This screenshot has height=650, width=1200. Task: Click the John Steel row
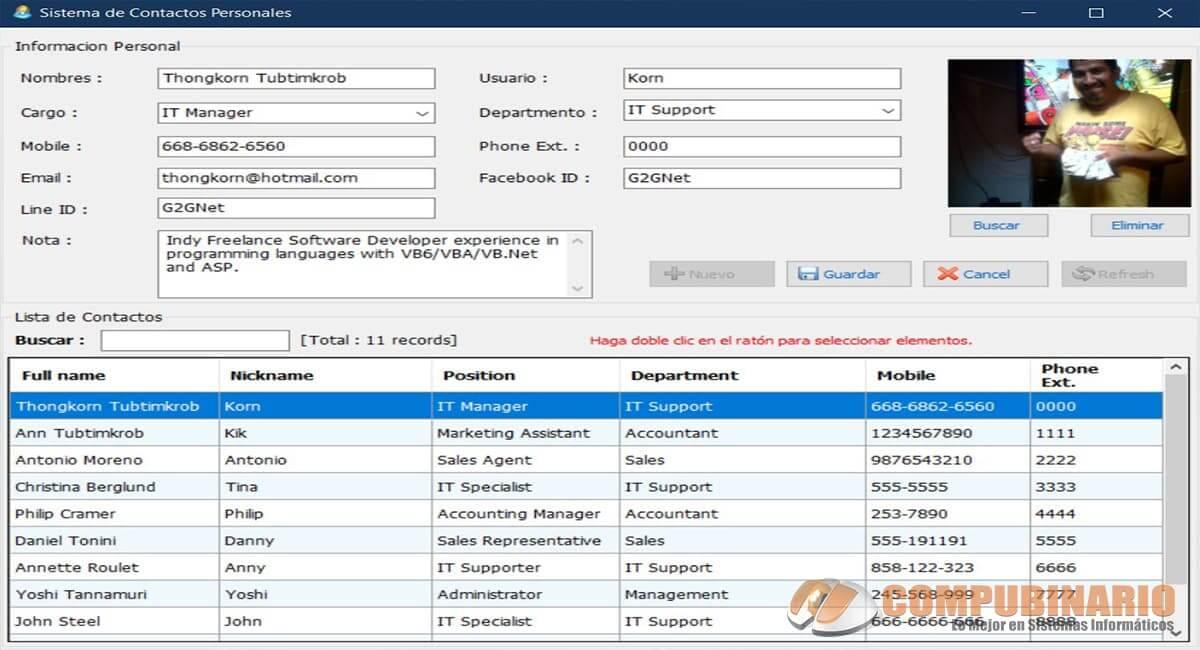coord(586,621)
